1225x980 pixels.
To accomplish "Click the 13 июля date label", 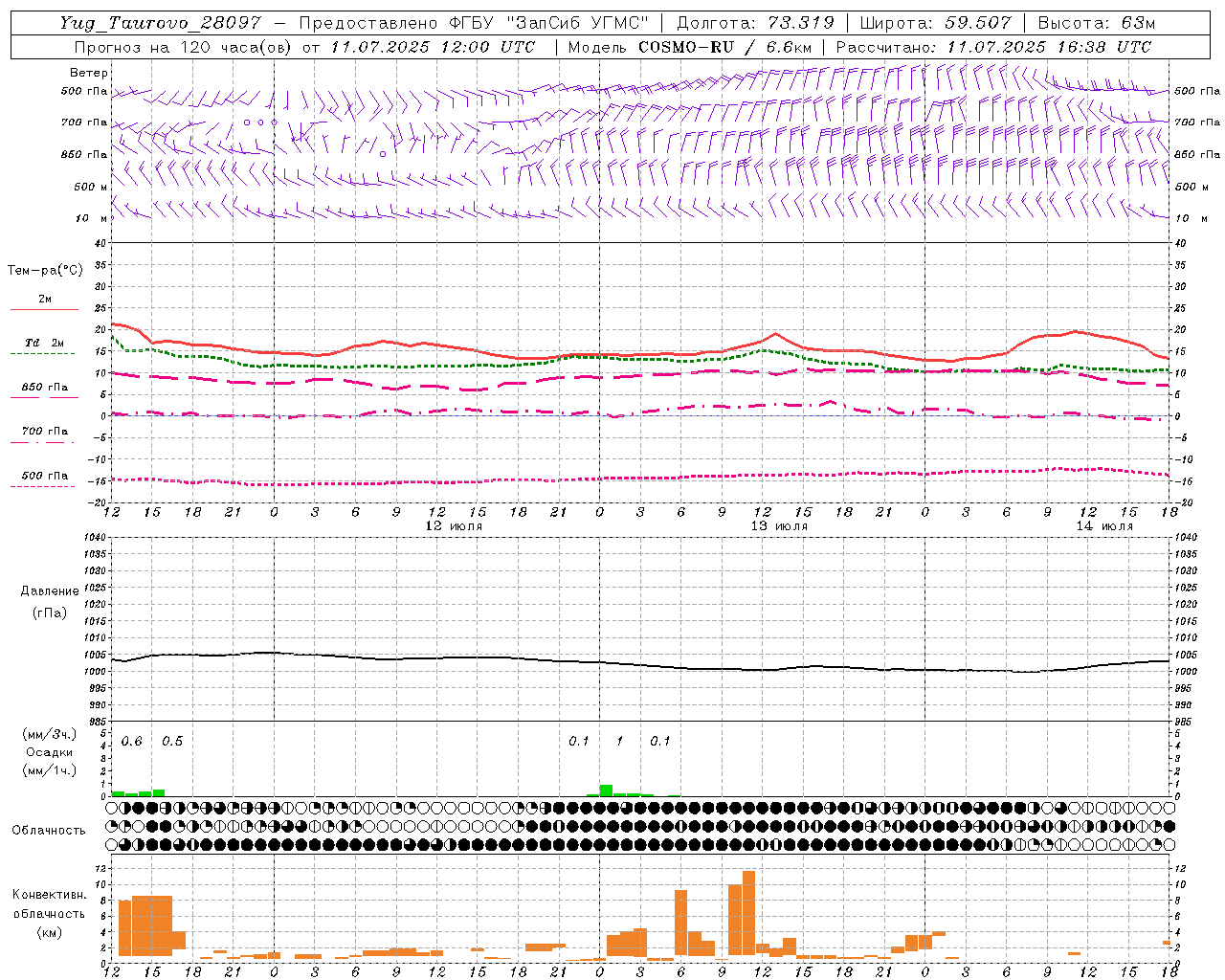I will 779,526.
